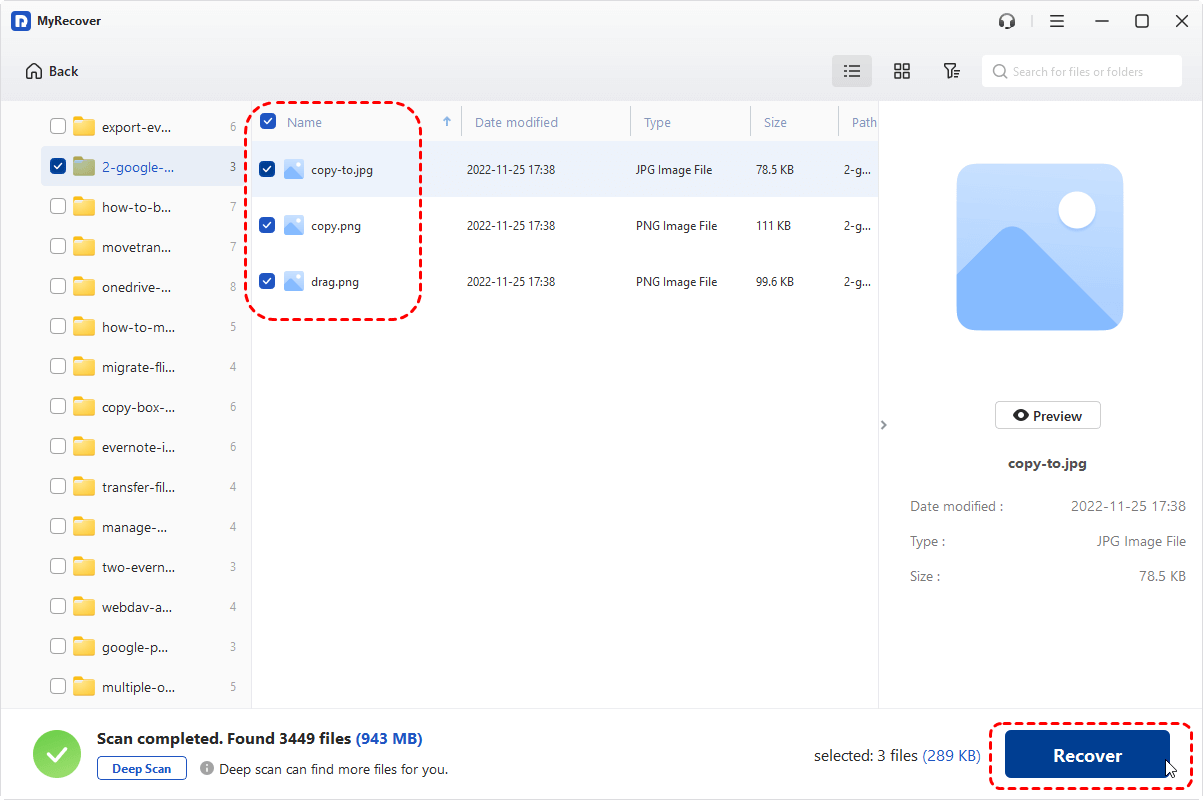The height and width of the screenshot is (800, 1203).
Task: Uncheck the select-all checkbox beside Name
Action: (x=267, y=121)
